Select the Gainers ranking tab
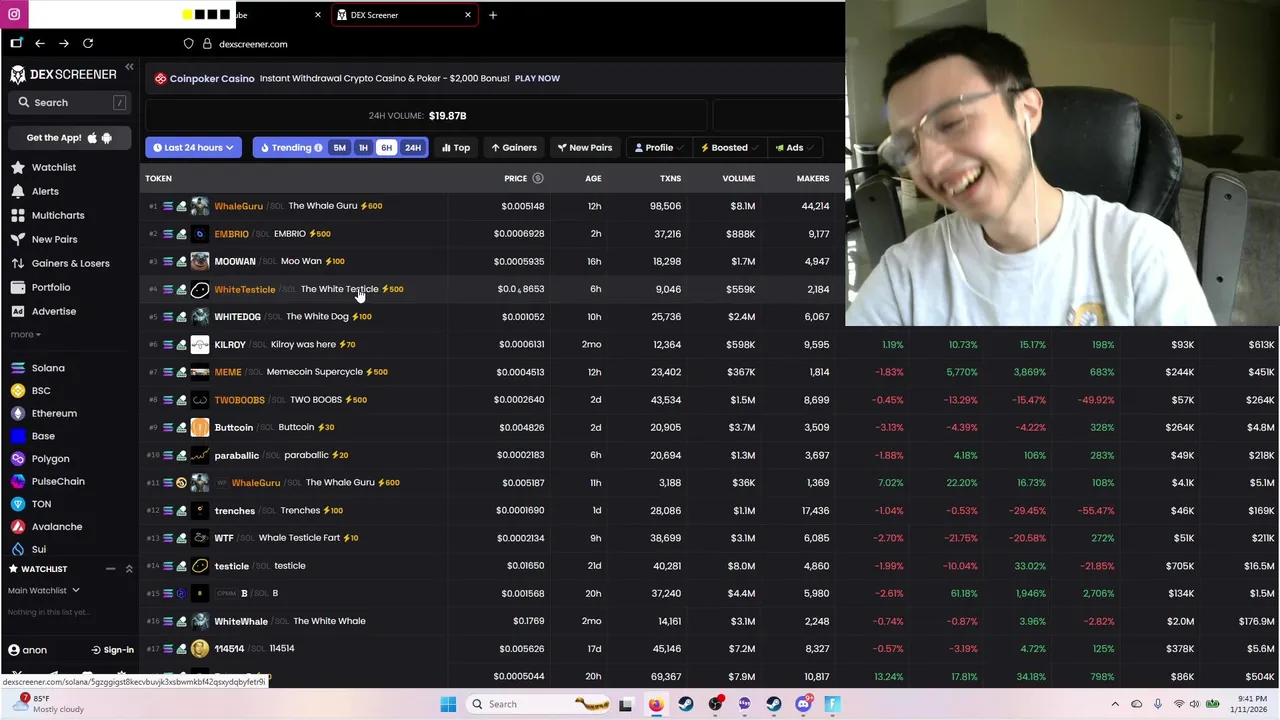This screenshot has width=1280, height=720. 514,148
